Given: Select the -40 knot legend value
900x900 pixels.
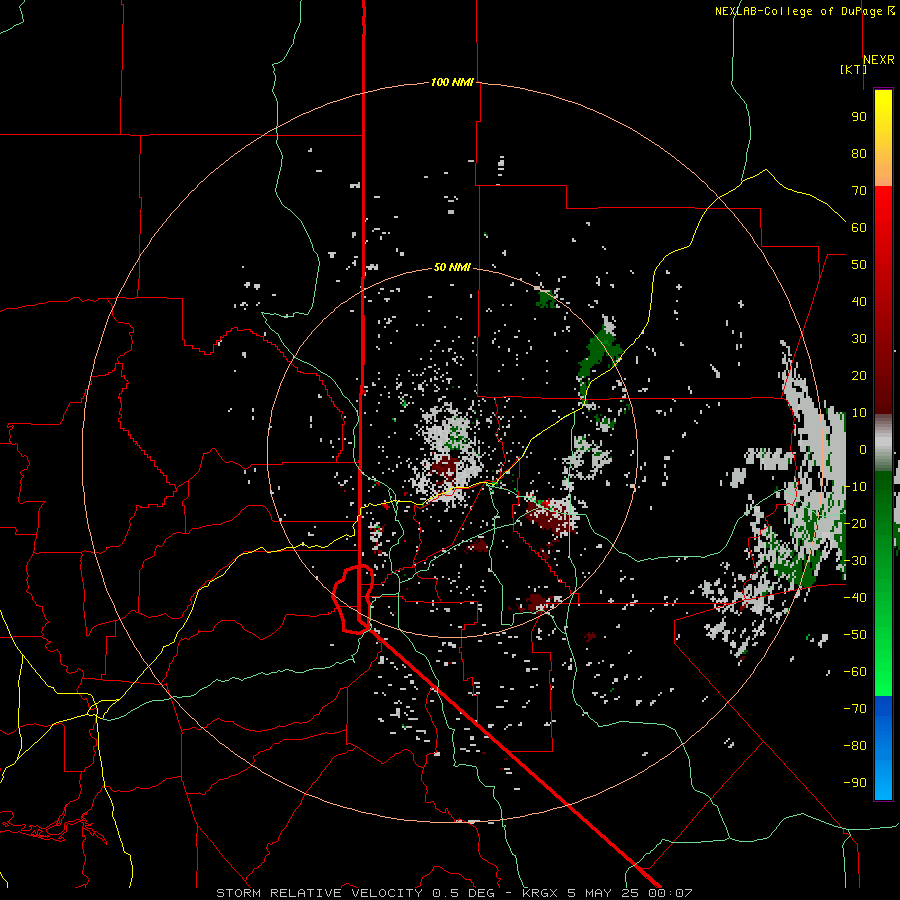Looking at the screenshot, I should tap(855, 598).
